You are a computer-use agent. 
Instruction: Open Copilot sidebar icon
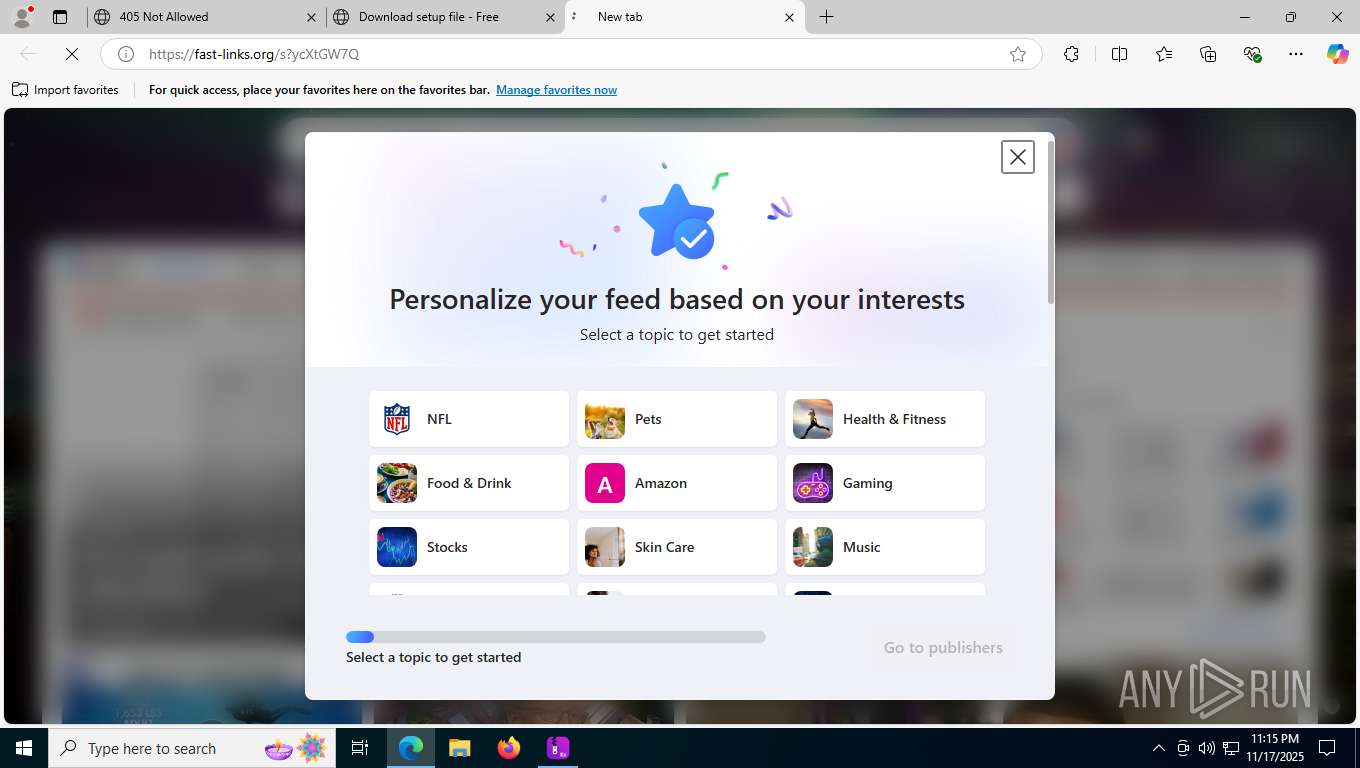1337,54
